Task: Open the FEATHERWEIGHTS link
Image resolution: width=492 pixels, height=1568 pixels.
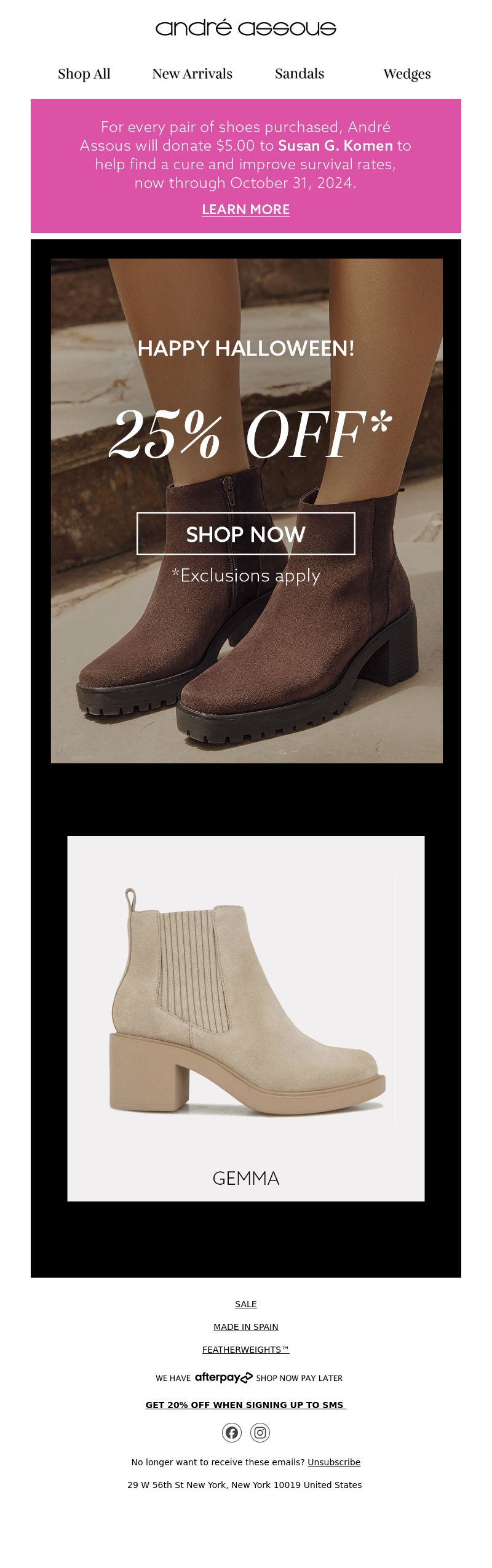Action: pyautogui.click(x=246, y=1350)
